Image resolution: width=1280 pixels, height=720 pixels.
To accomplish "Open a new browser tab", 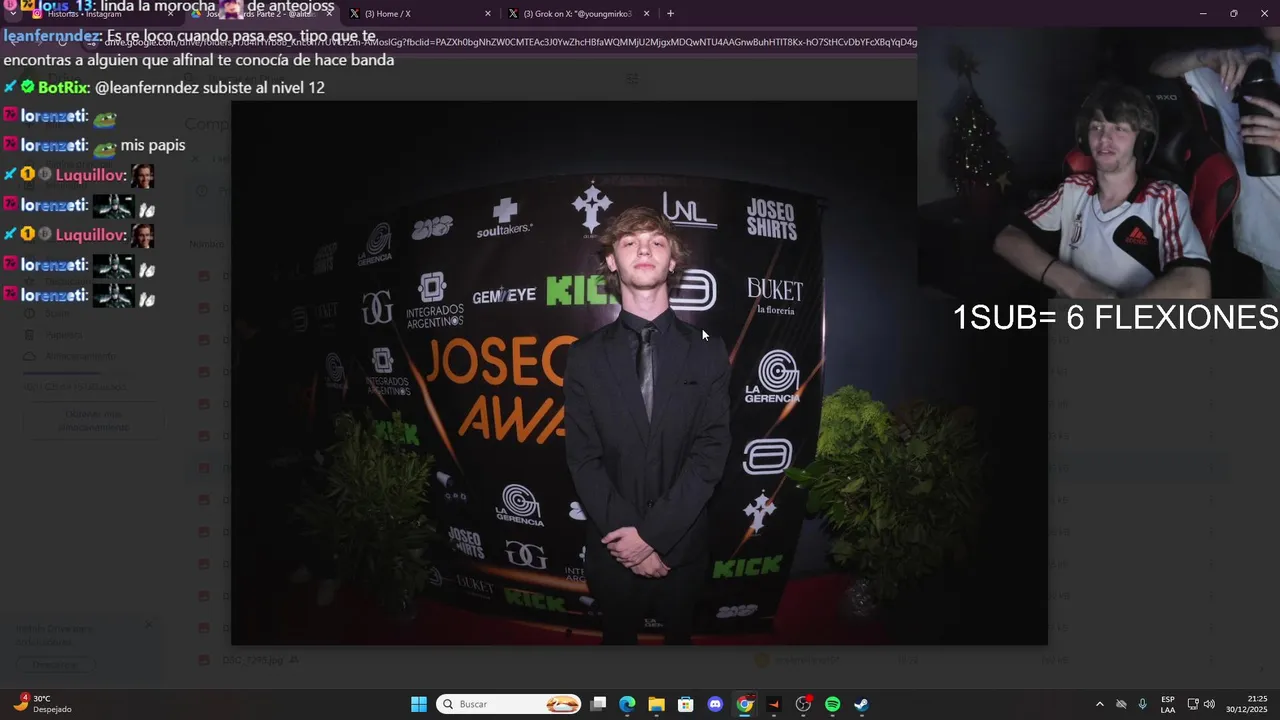I will click(x=670, y=14).
